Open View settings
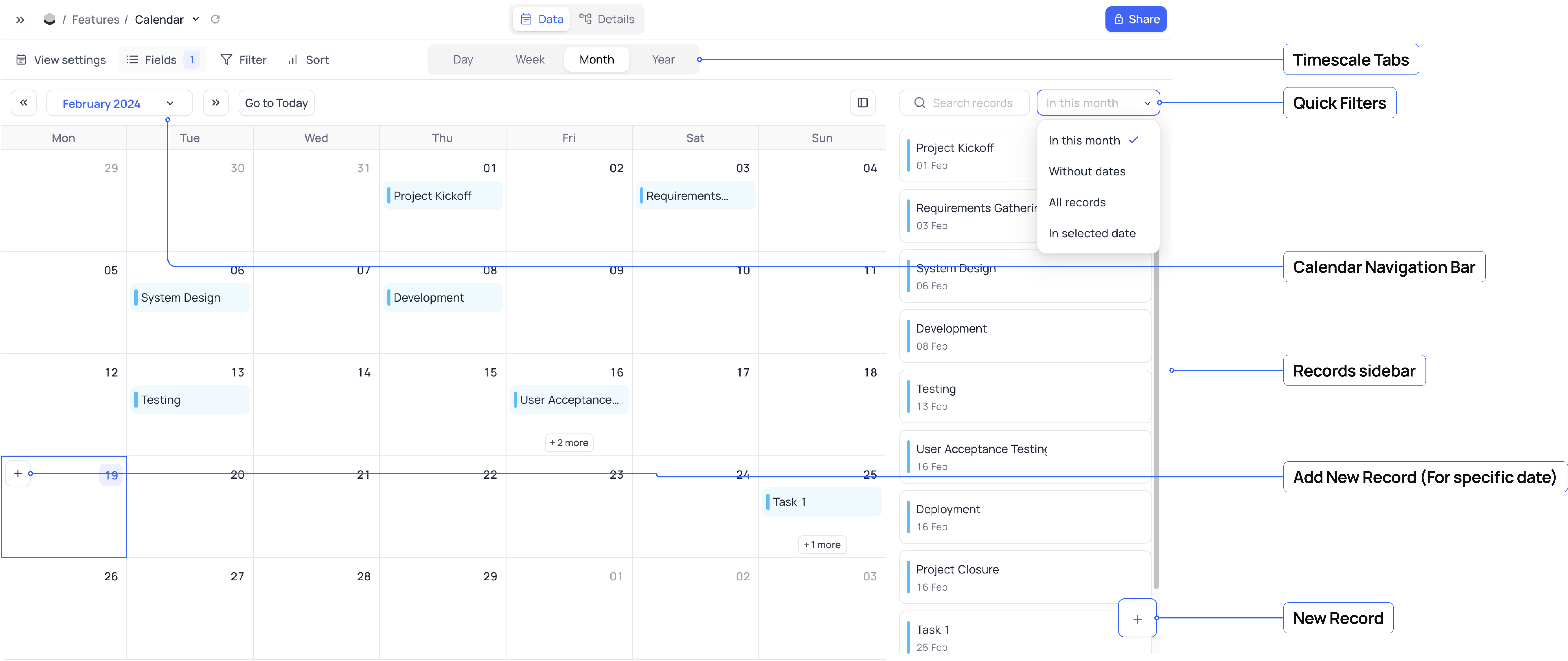Viewport: 1568px width, 661px height. (61, 60)
